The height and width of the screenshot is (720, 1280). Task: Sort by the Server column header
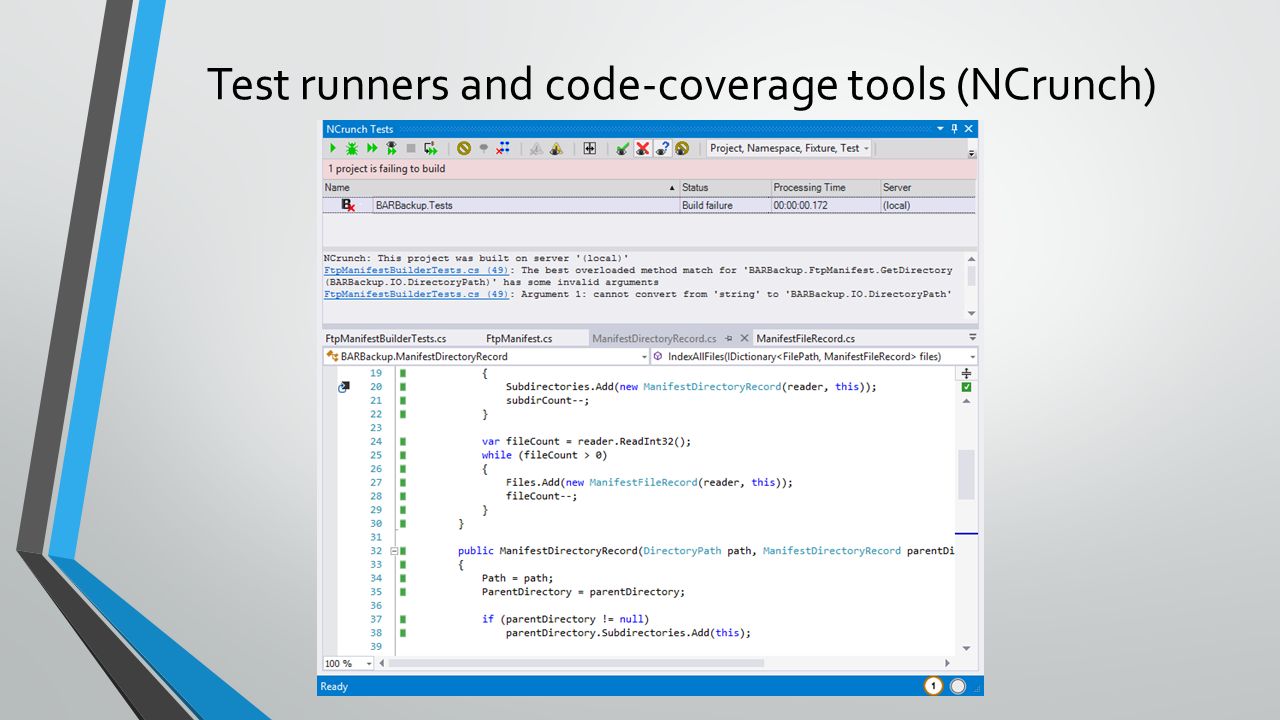tap(928, 187)
